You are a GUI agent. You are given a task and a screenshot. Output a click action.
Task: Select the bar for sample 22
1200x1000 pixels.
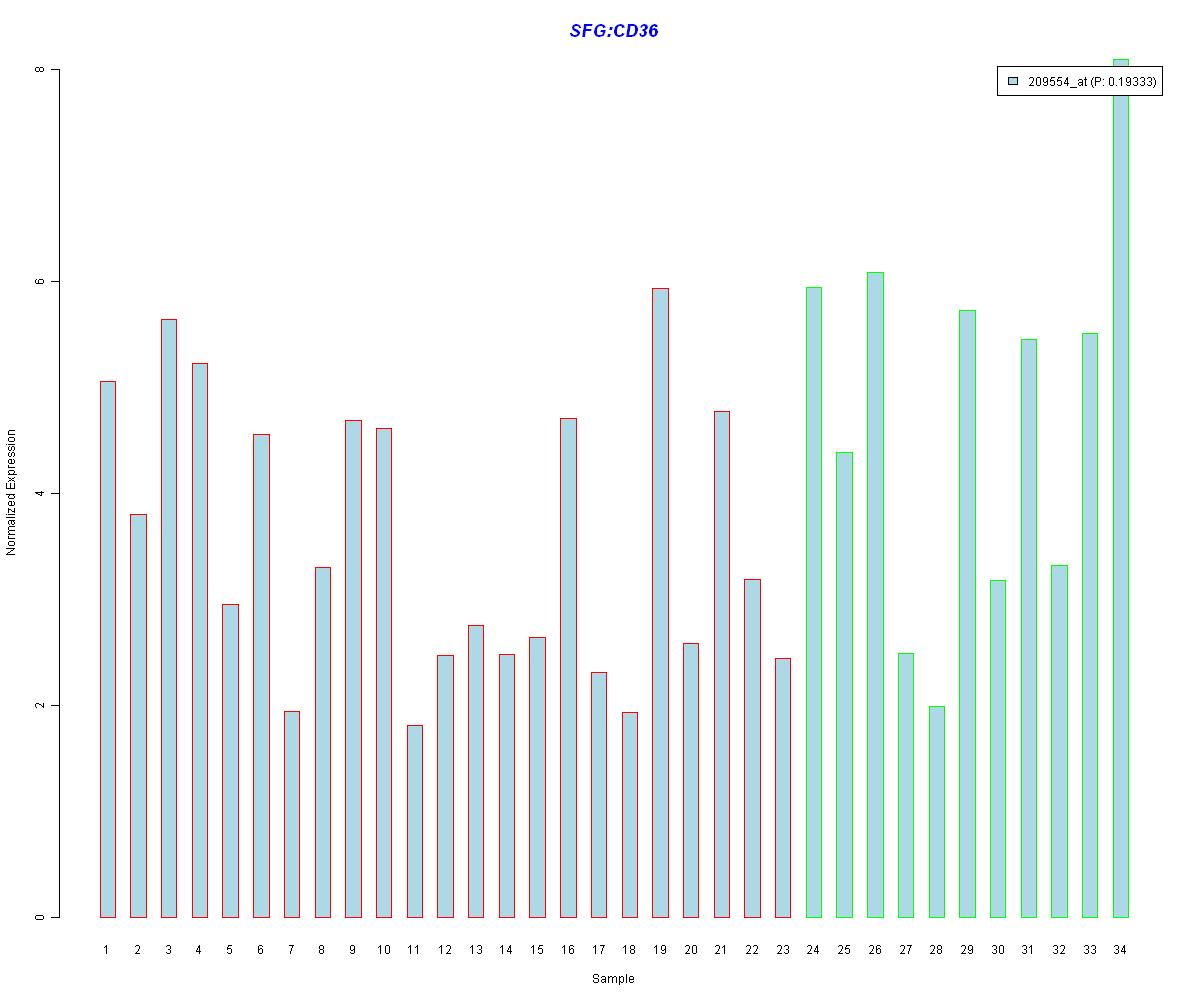(x=752, y=748)
